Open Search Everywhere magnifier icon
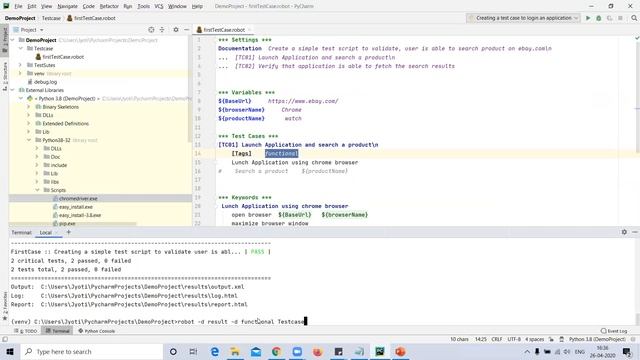 634,18
